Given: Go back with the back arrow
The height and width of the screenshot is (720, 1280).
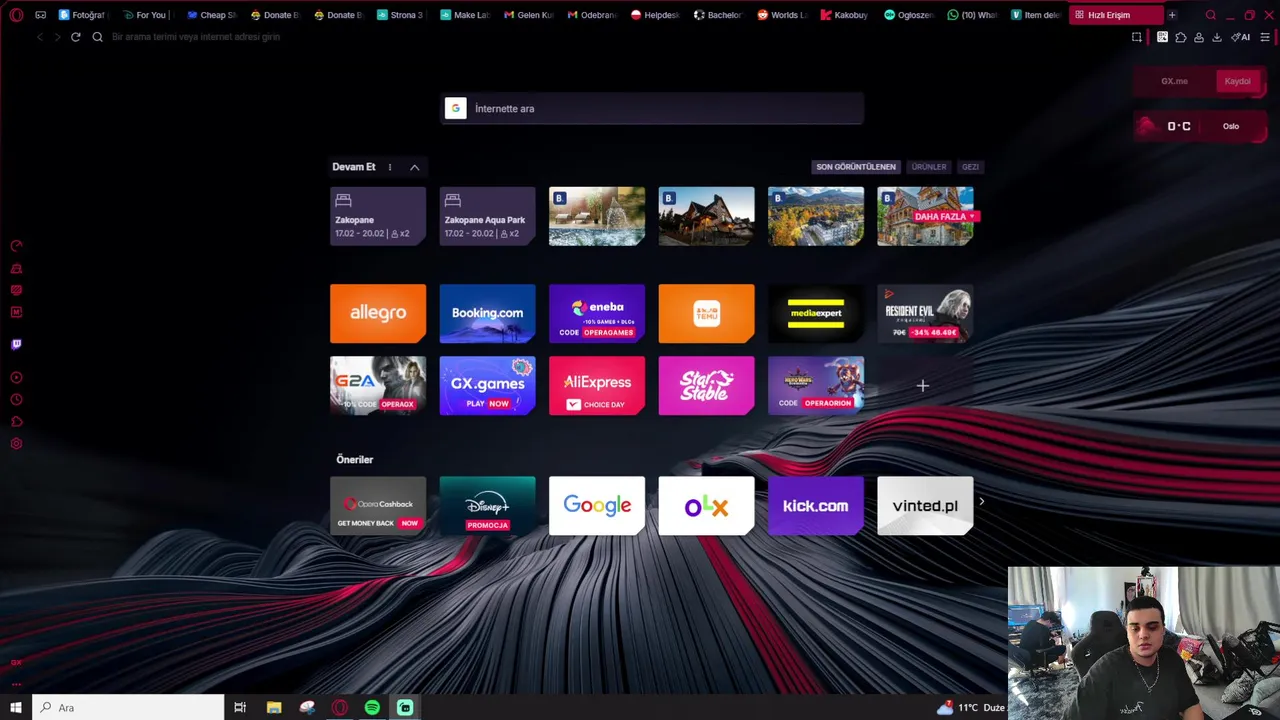Looking at the screenshot, I should 40,37.
